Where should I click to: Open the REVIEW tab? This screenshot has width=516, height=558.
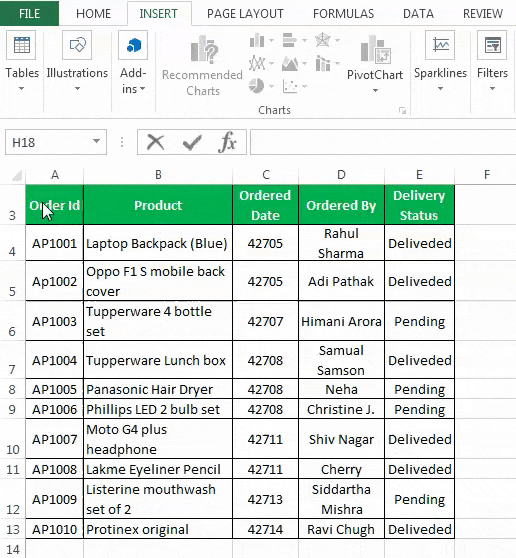pos(483,14)
